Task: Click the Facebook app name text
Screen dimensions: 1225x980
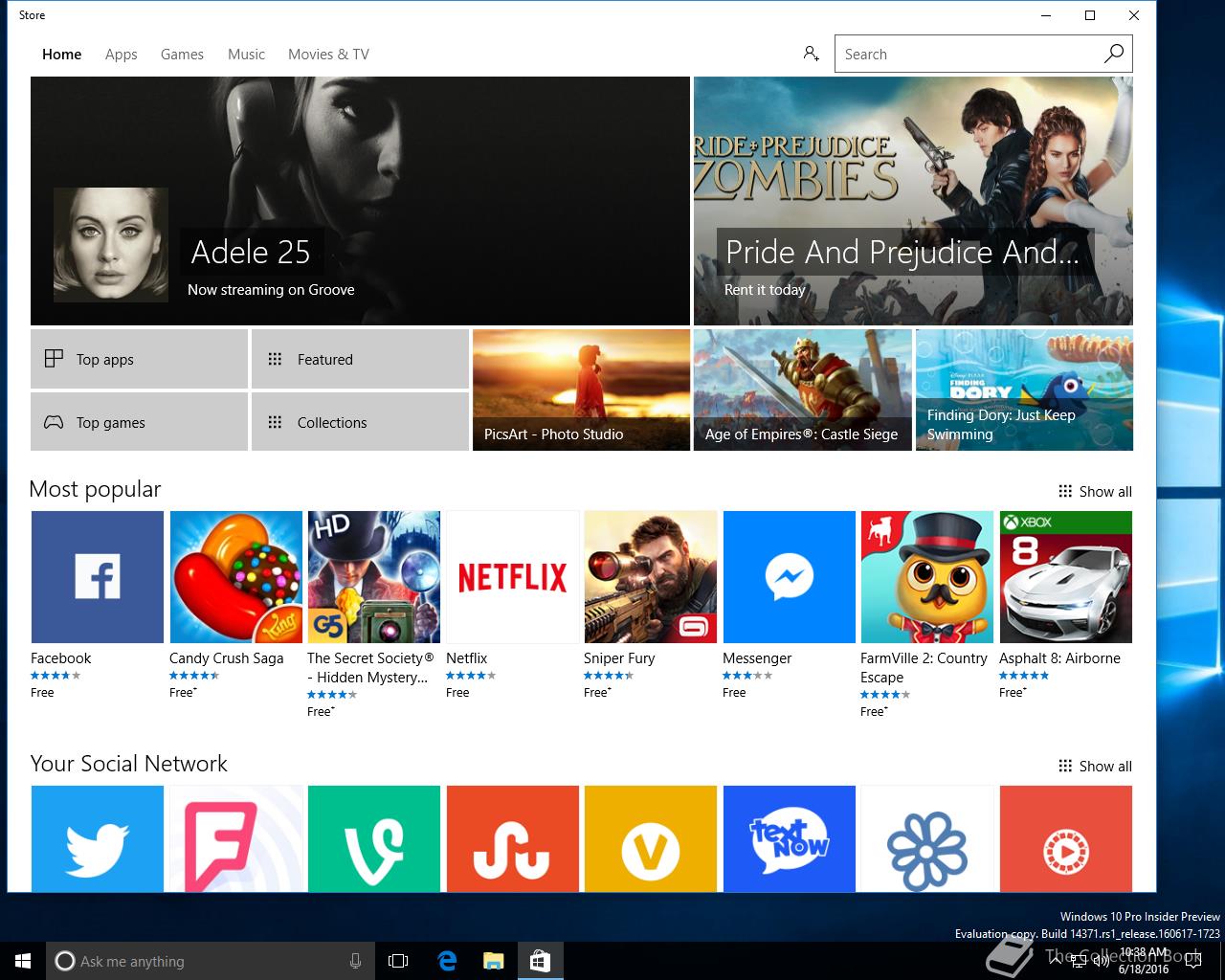Action: coord(60,657)
